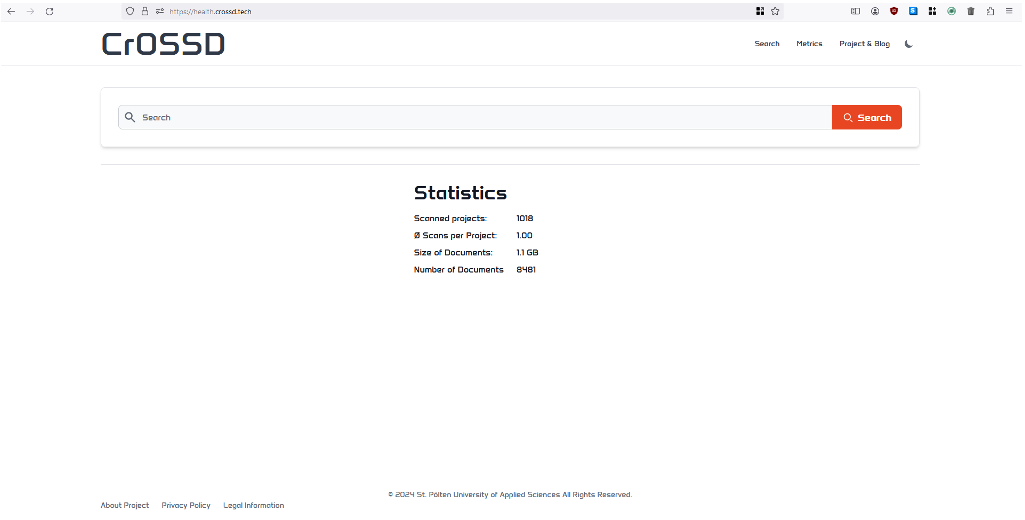This screenshot has width=1025, height=520.
Task: Open the Search nav item
Action: [x=767, y=44]
